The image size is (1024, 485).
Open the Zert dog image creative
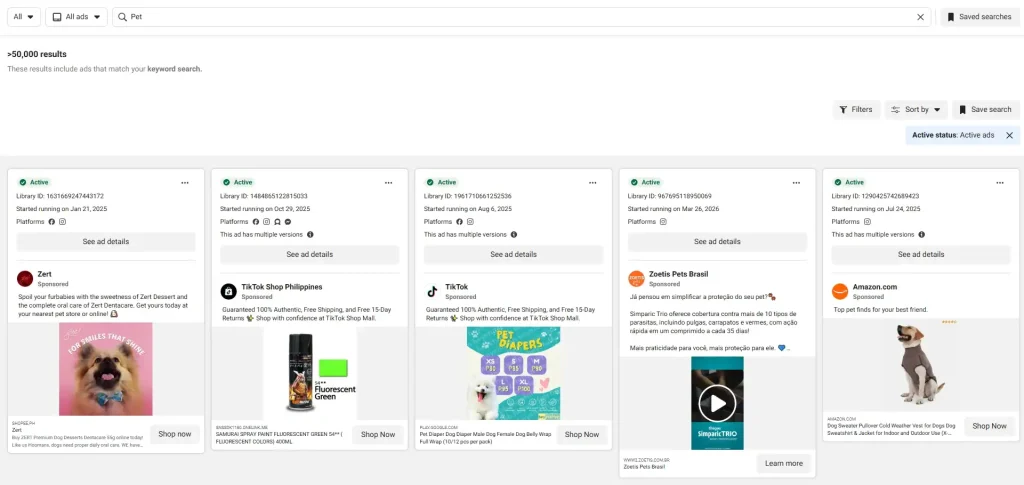click(x=106, y=369)
